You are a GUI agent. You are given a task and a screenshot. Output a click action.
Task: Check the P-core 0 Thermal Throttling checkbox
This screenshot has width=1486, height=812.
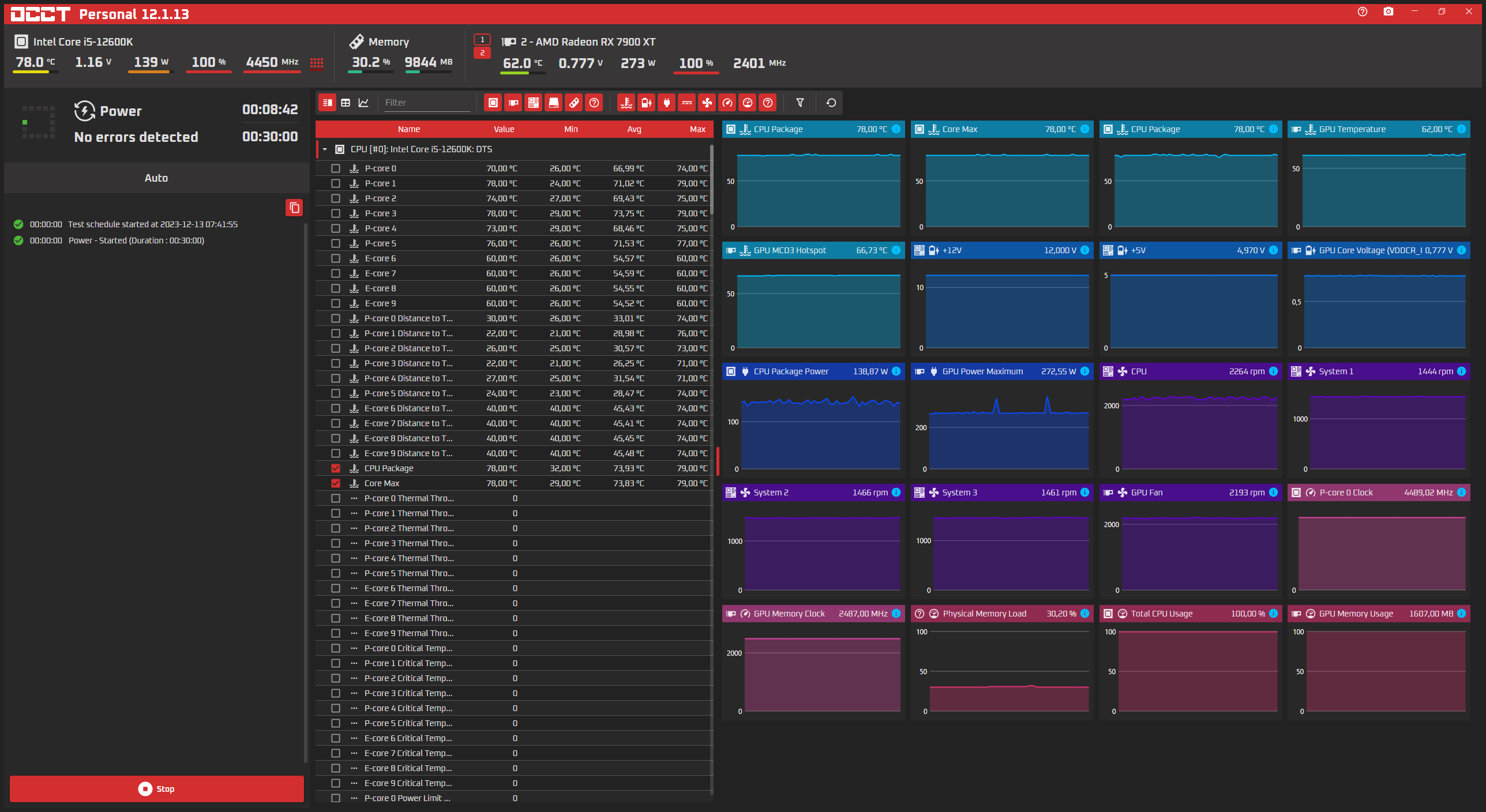pyautogui.click(x=336, y=498)
